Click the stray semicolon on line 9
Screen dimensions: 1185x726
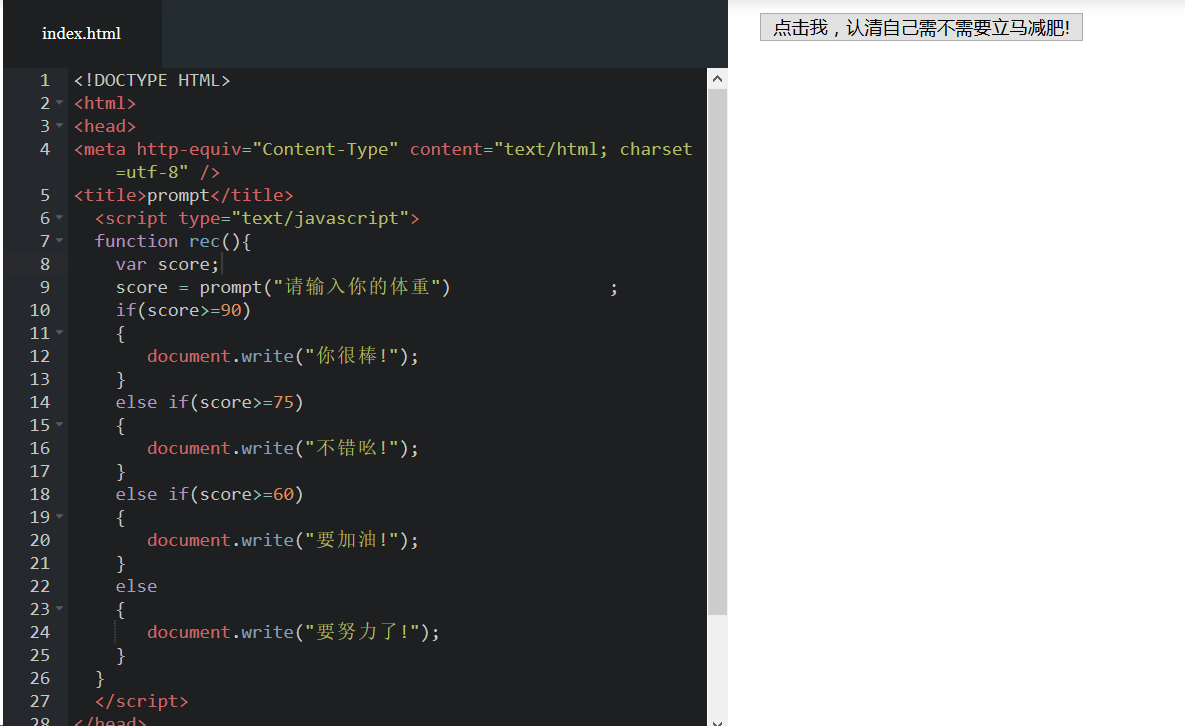[614, 289]
